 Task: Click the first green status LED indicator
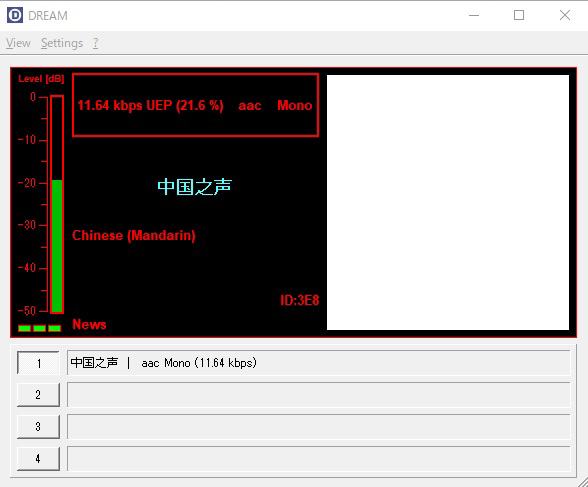point(25,328)
